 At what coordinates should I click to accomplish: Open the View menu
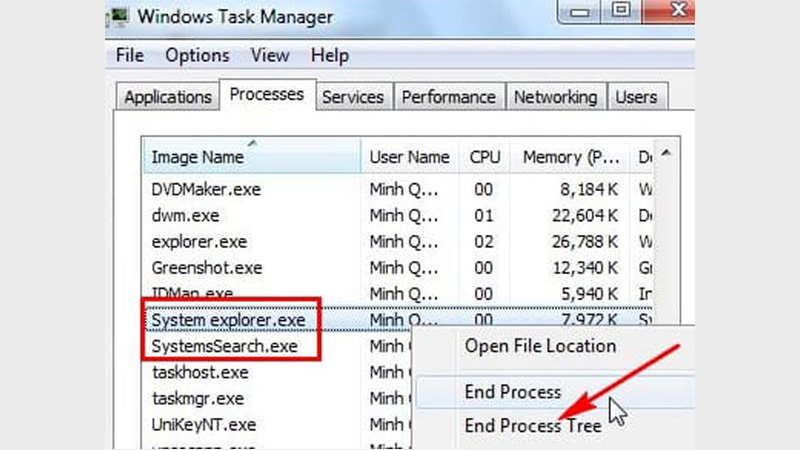(269, 56)
